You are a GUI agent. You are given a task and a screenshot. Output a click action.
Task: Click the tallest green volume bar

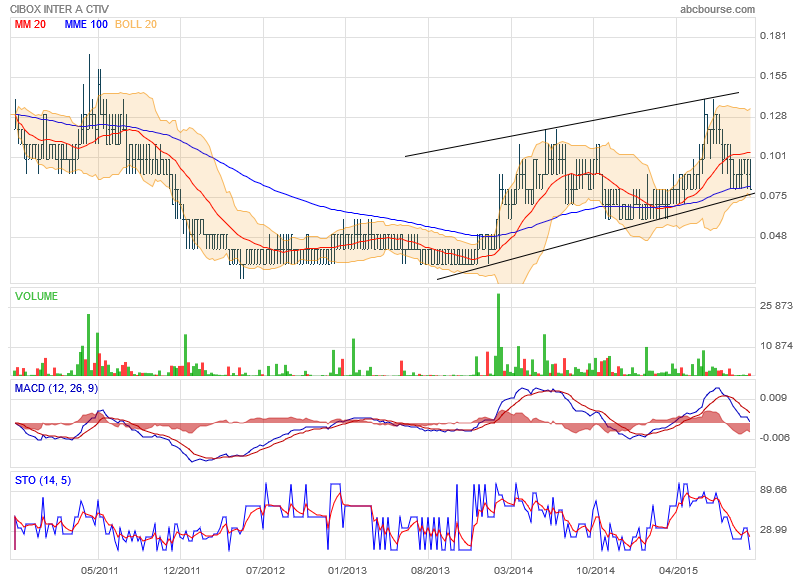(x=498, y=335)
